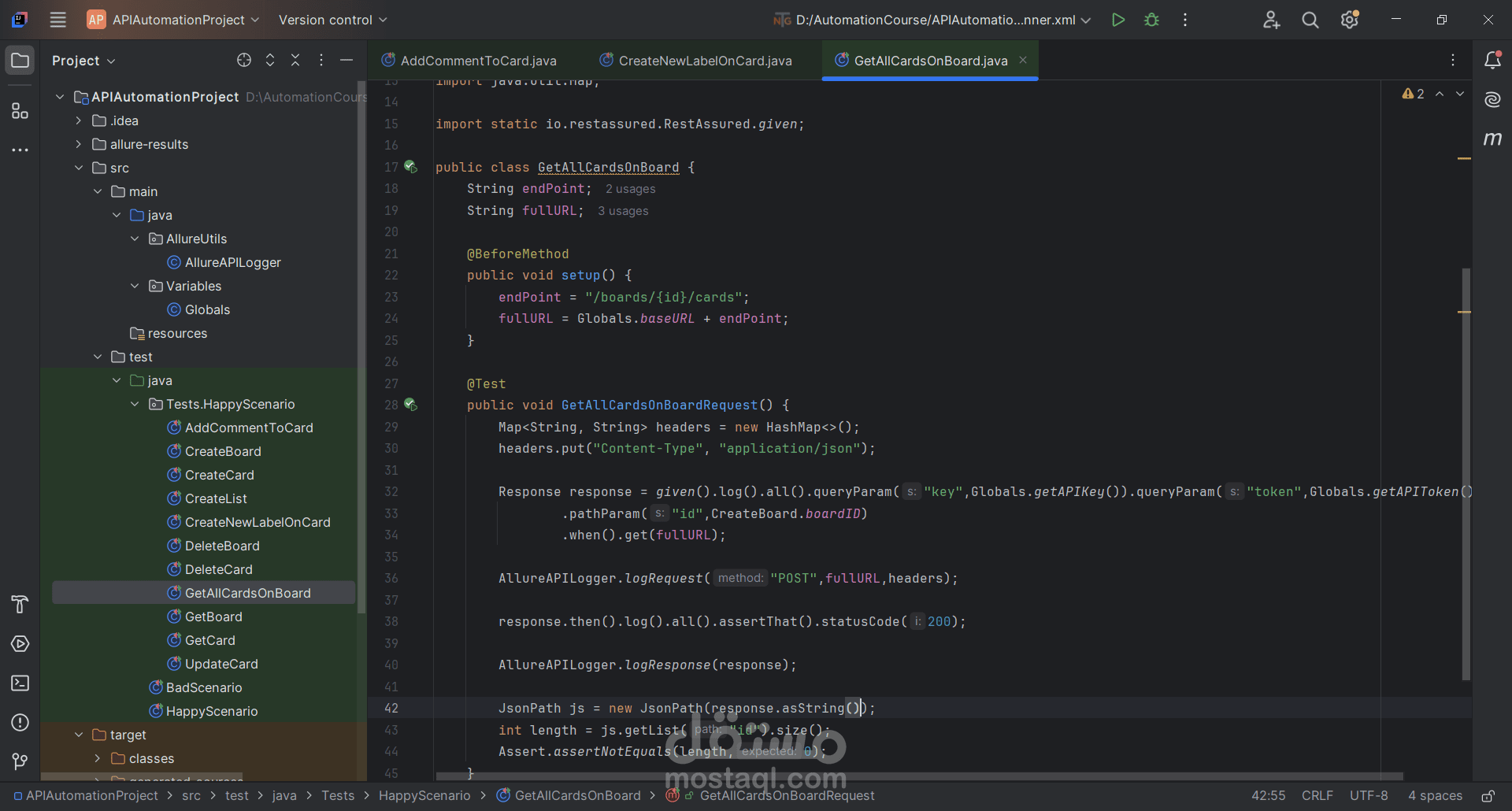Screen dimensions: 1512x811
Task: Switch to AddCommentToCard.java tab
Action: (x=469, y=61)
